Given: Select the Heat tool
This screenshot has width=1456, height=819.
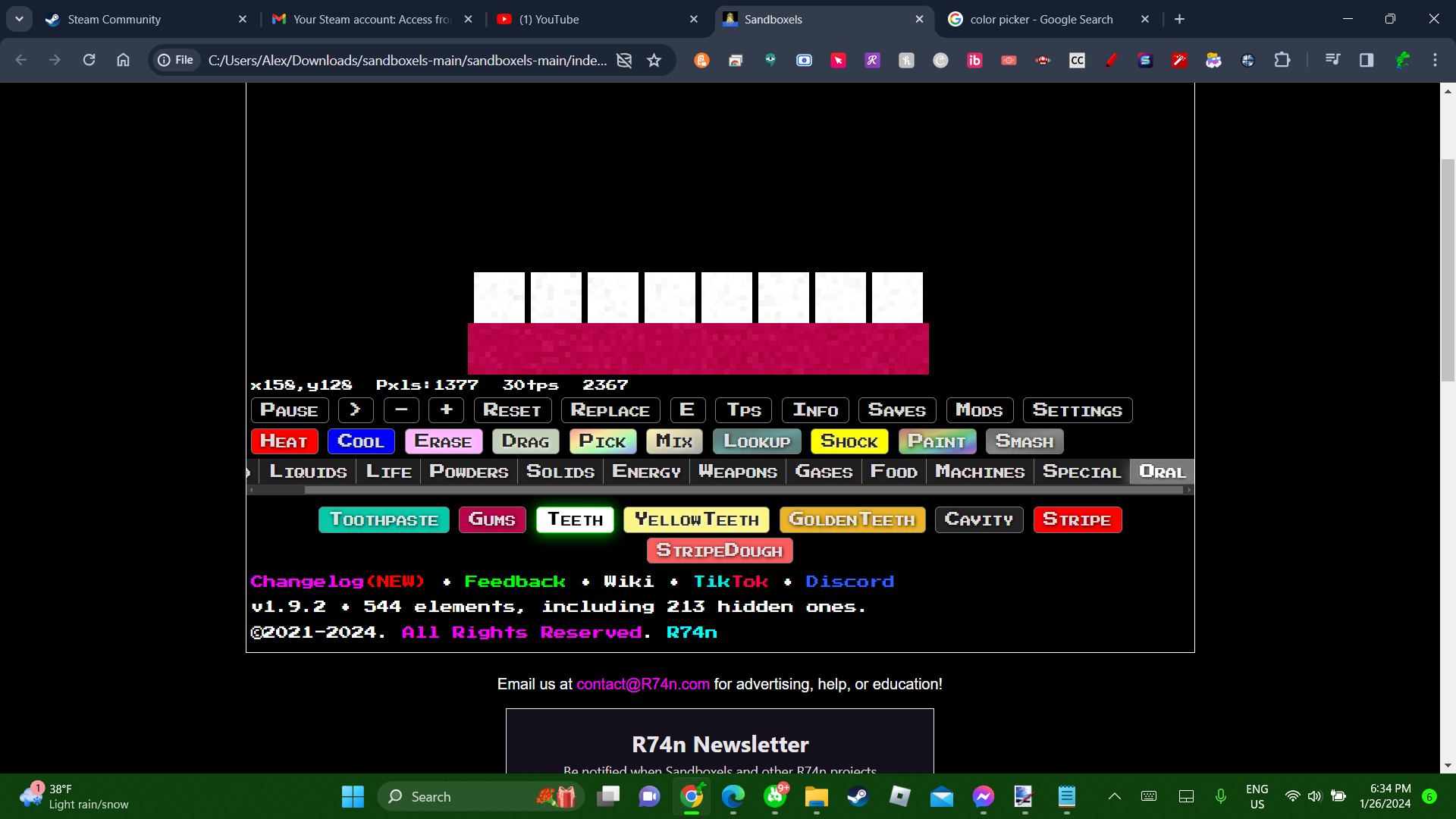Looking at the screenshot, I should (x=284, y=441).
